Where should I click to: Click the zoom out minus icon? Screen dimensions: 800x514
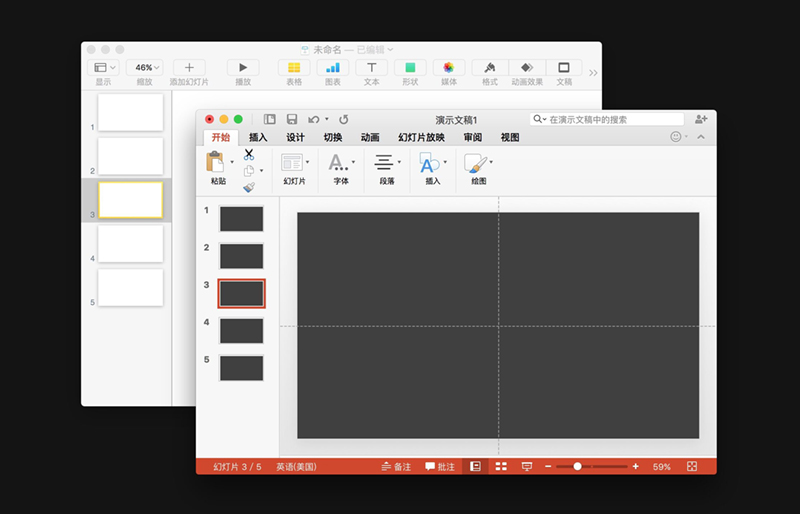point(548,467)
